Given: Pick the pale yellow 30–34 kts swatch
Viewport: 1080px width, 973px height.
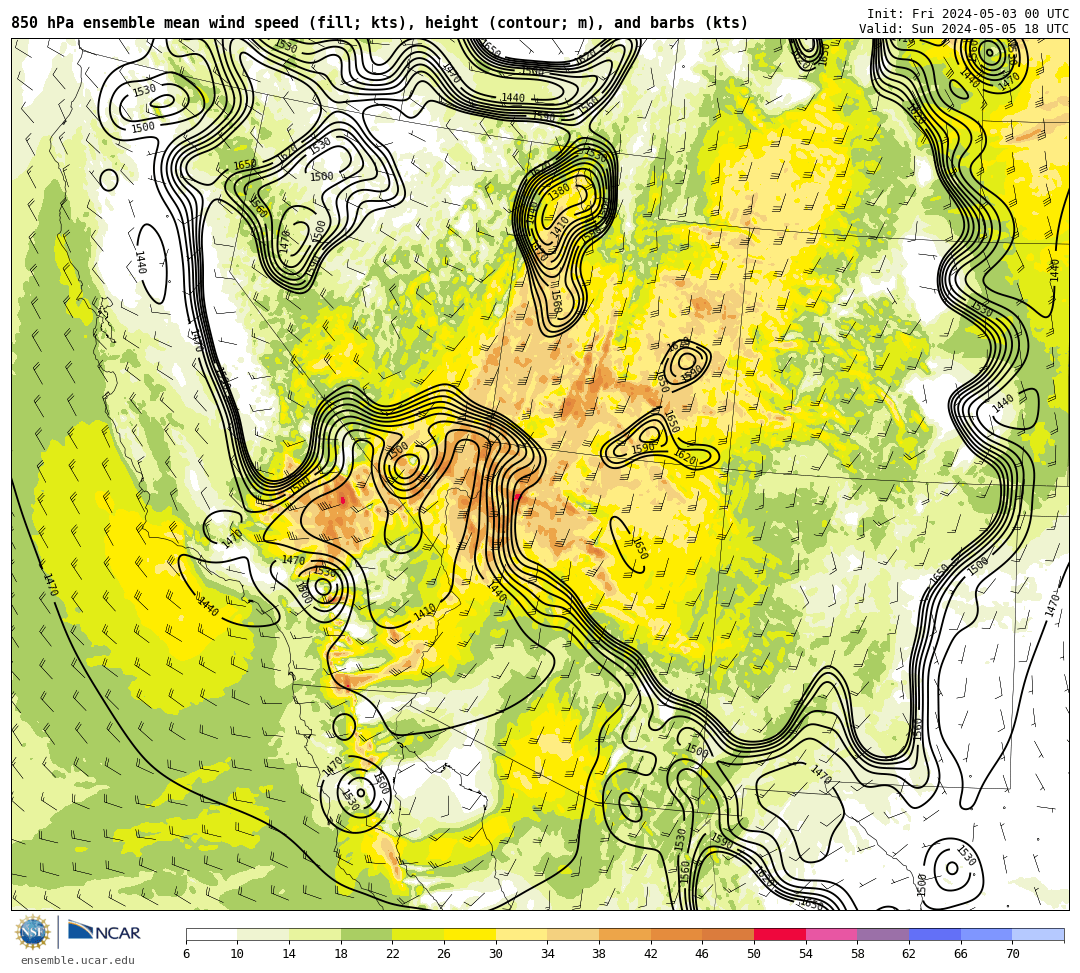Looking at the screenshot, I should [521, 934].
